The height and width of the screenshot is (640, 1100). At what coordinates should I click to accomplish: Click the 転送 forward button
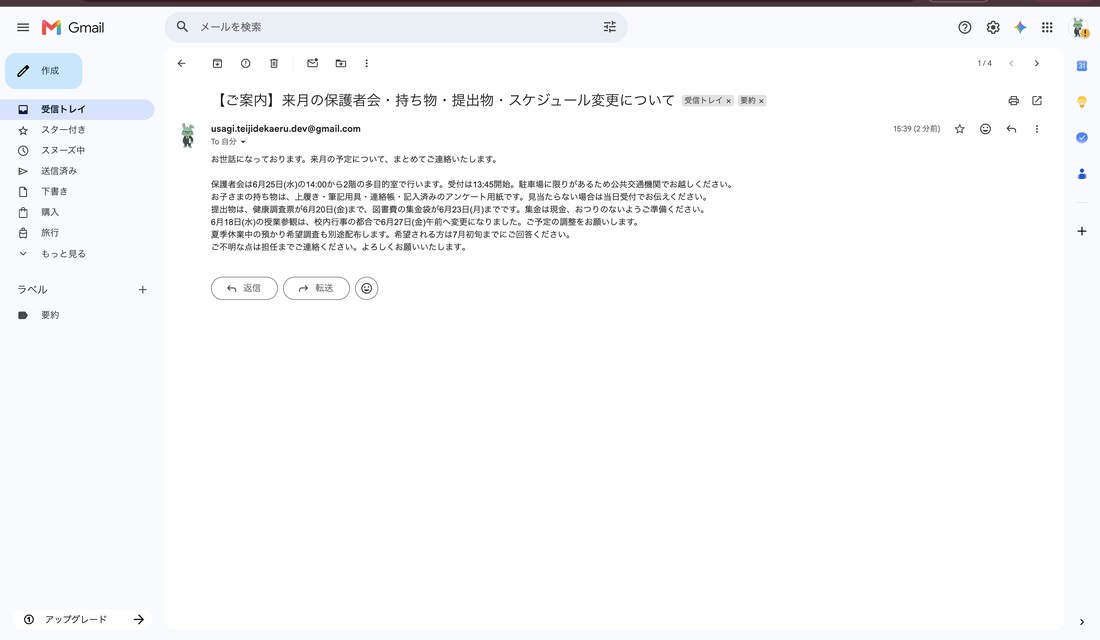click(x=316, y=288)
